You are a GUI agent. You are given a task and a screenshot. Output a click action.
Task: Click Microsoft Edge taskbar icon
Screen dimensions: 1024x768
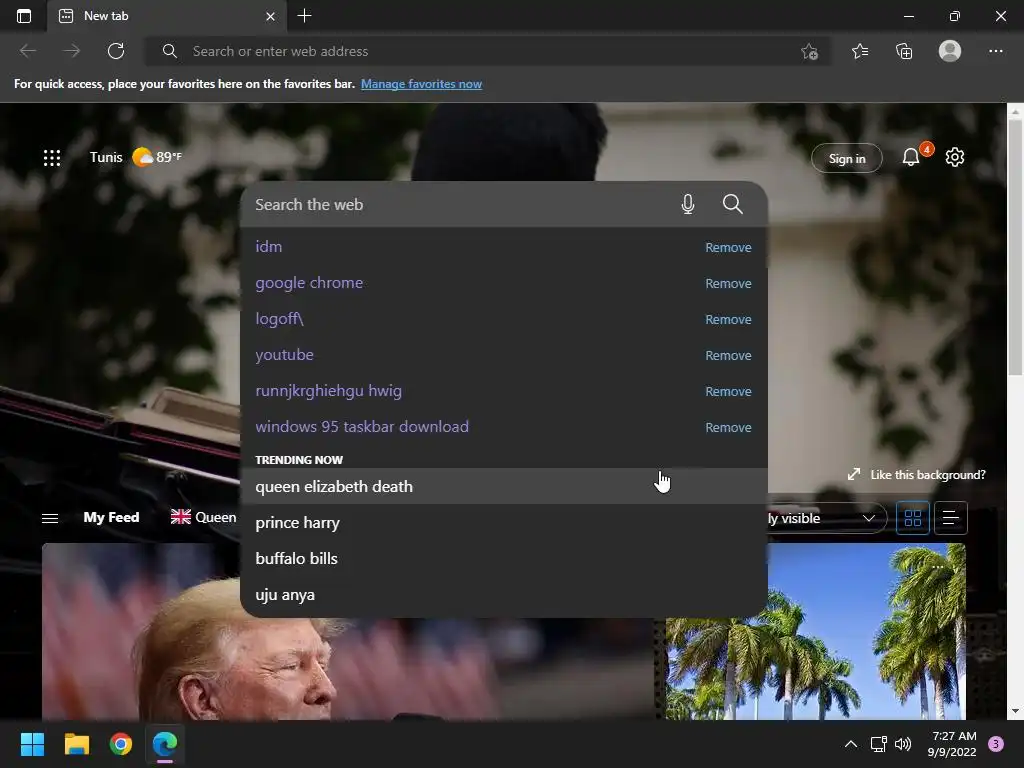point(165,744)
